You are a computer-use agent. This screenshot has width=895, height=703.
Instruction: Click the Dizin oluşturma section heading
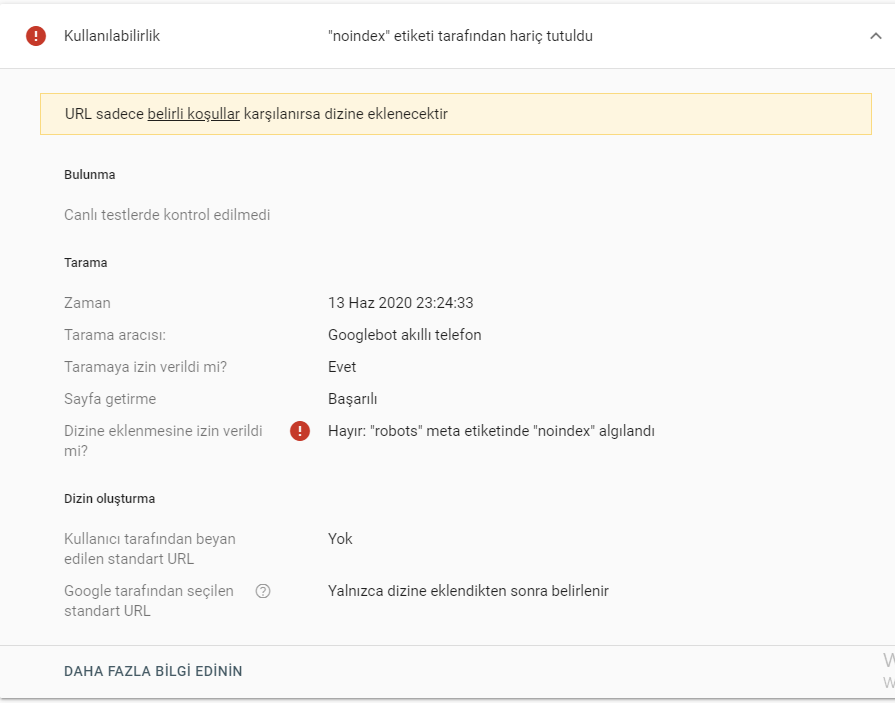click(x=110, y=499)
